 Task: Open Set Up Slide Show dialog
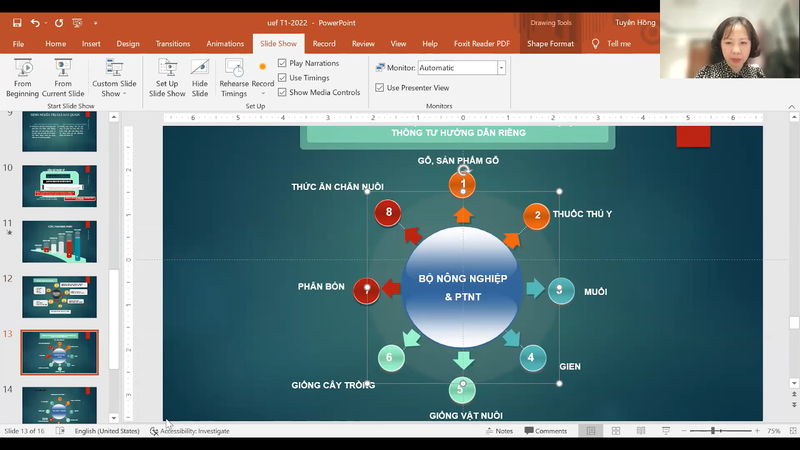point(167,76)
